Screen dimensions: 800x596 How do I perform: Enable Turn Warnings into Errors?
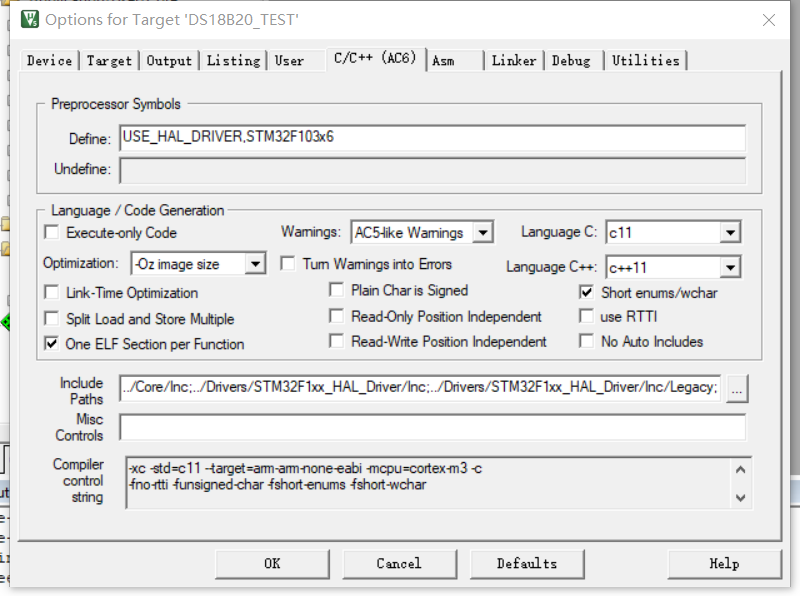[288, 265]
